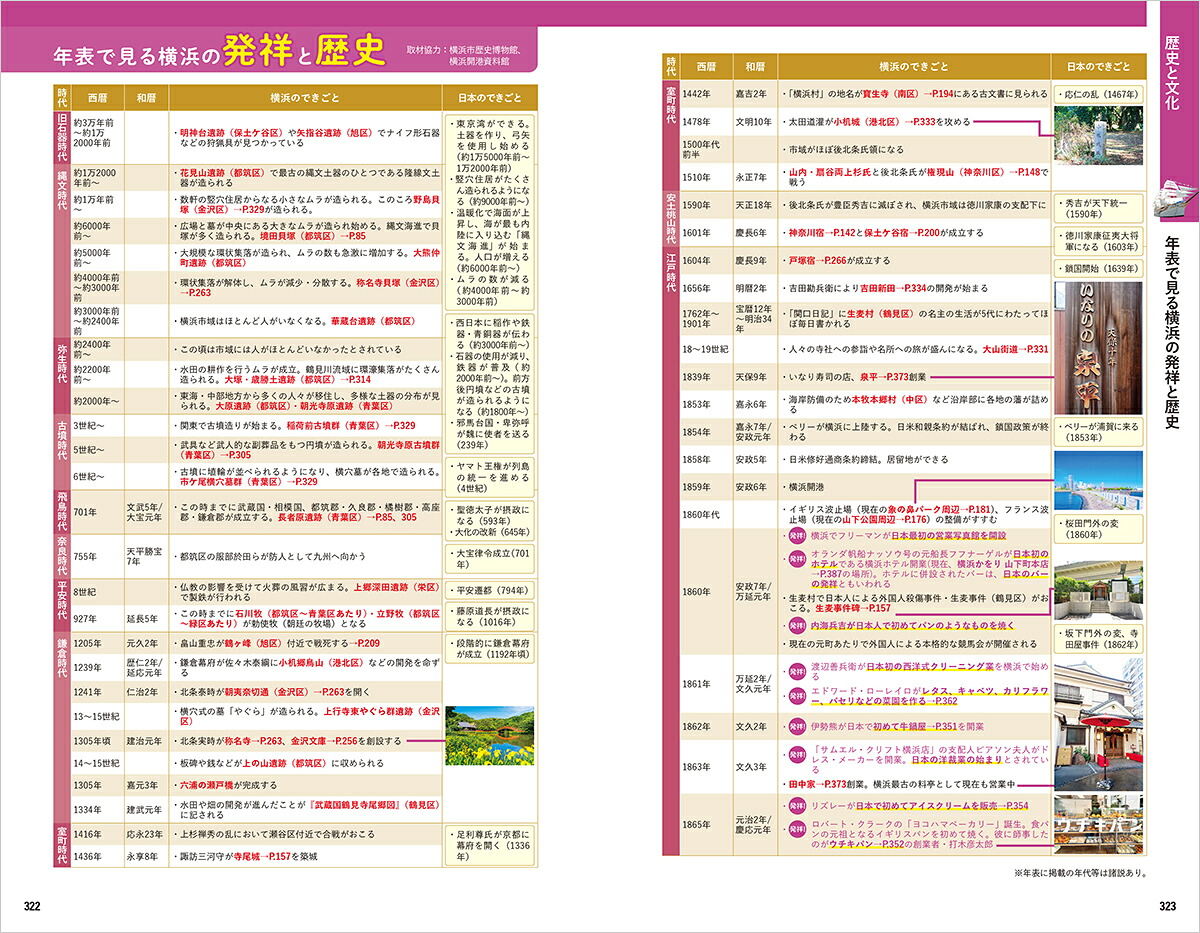
Task: Click the 発祥 badge beside 内海兵吉 bread entry
Action: (x=797, y=626)
